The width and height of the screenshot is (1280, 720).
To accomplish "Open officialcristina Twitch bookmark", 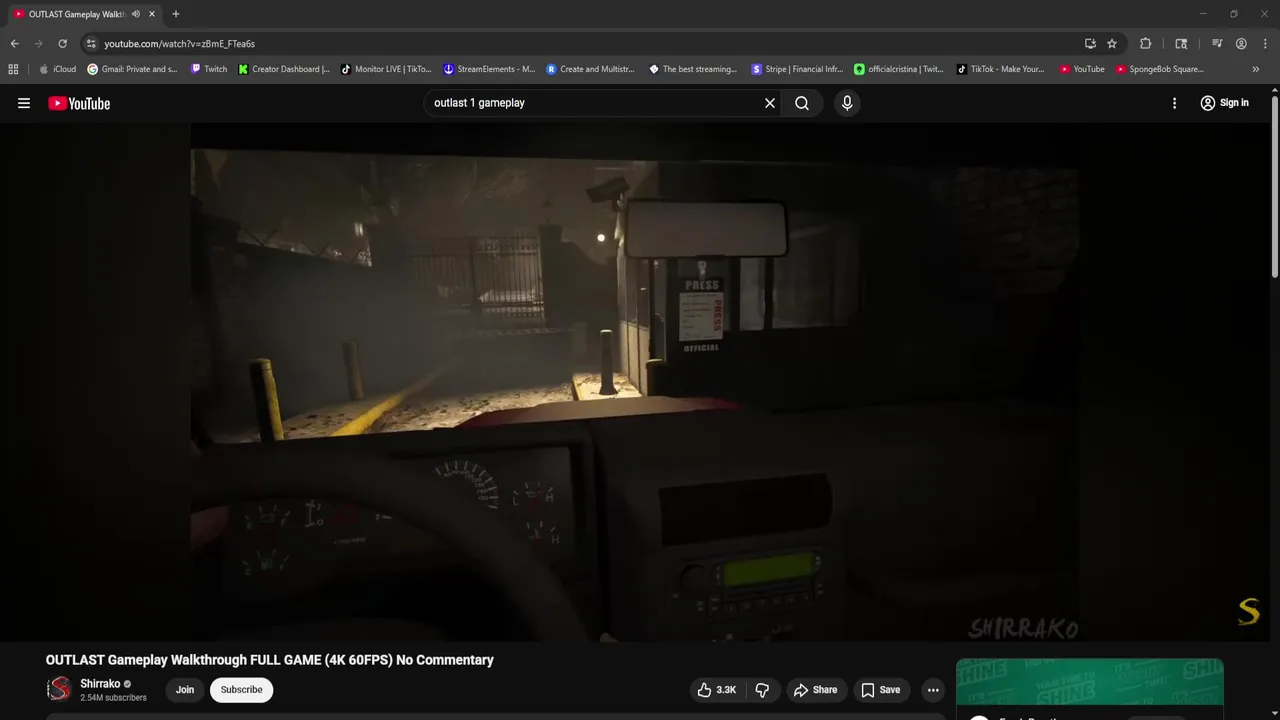I will (x=899, y=69).
